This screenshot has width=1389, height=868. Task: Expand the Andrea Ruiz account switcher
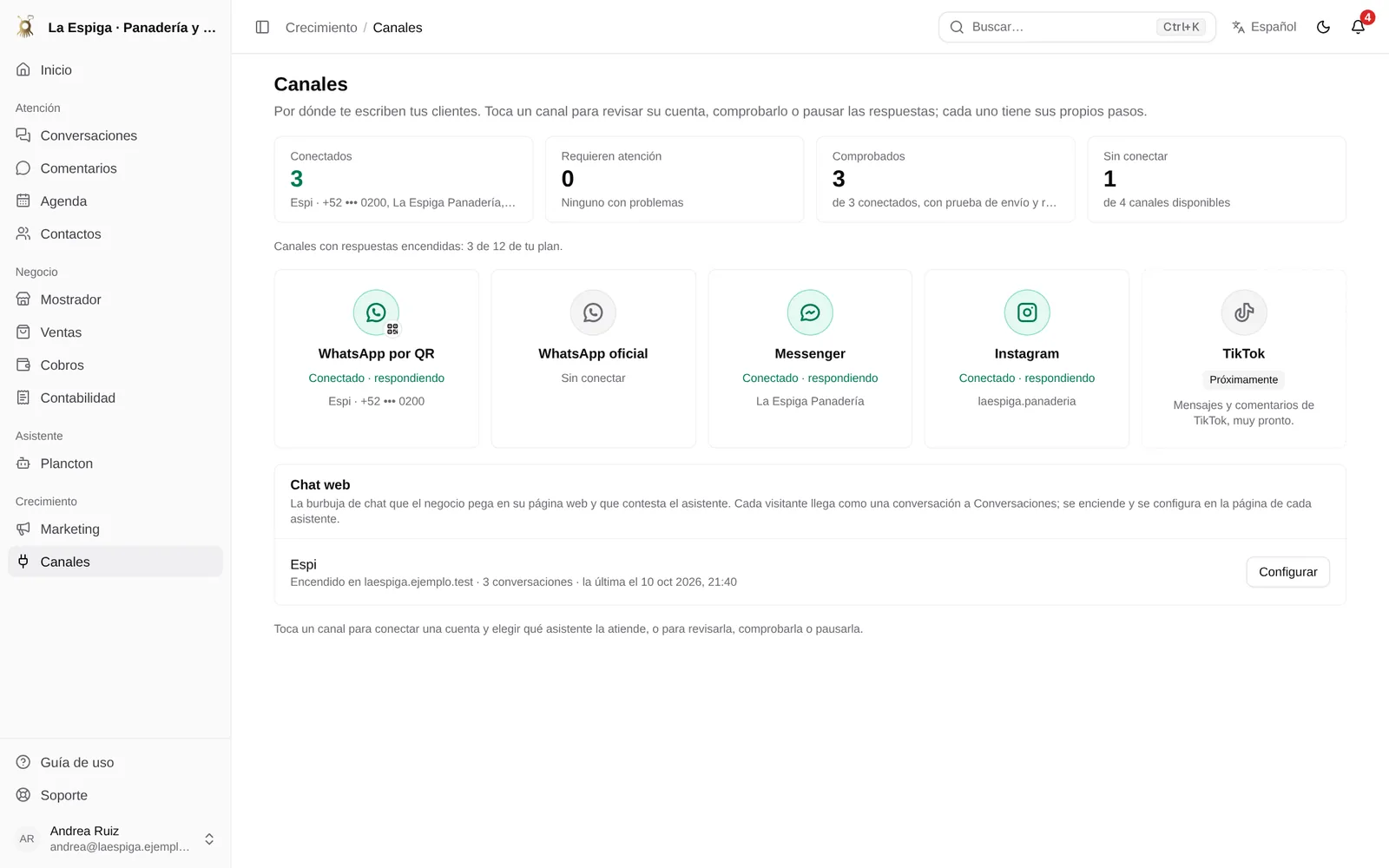click(x=115, y=838)
